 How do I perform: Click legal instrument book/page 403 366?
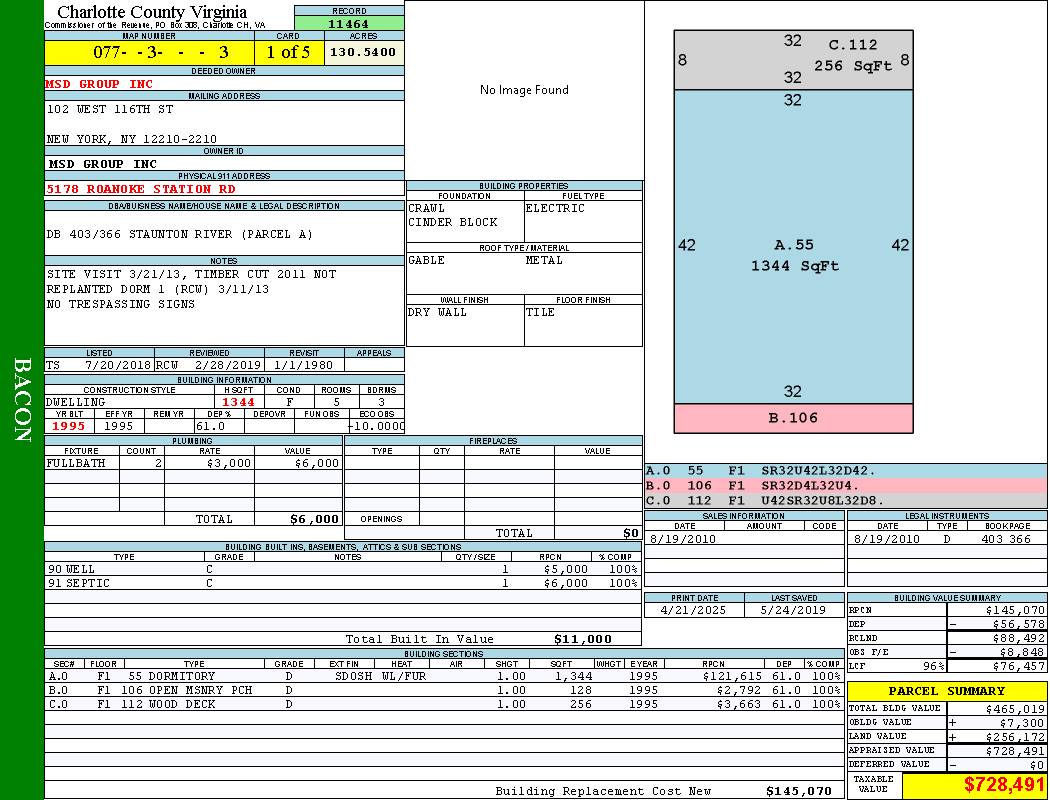click(1006, 539)
